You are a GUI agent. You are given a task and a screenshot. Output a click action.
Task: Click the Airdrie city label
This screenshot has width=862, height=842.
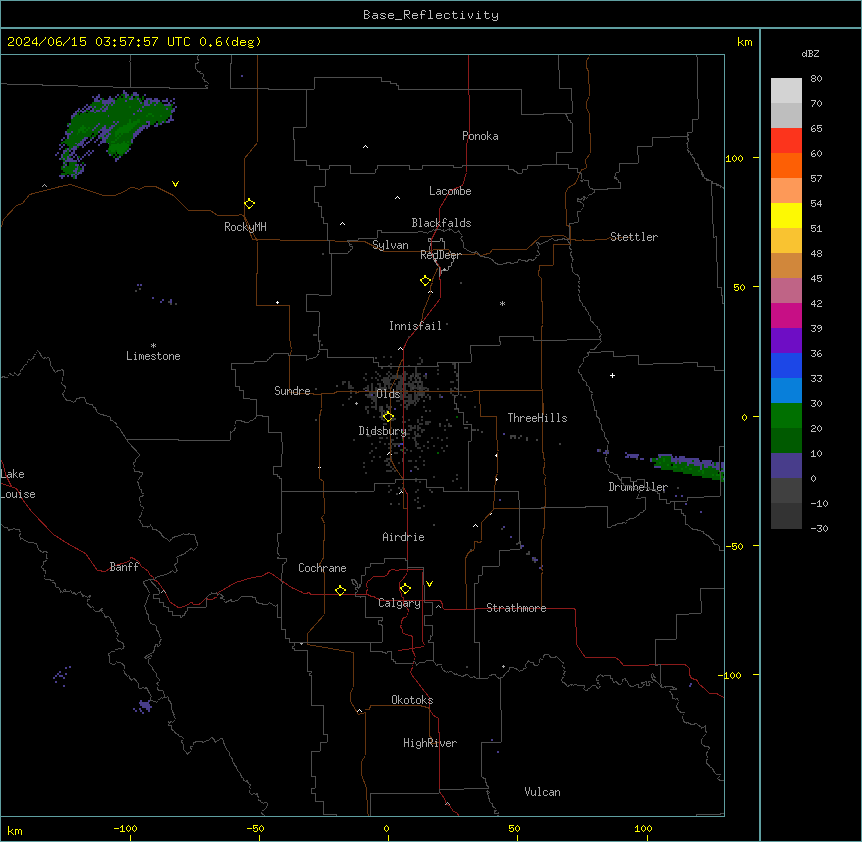pyautogui.click(x=403, y=537)
